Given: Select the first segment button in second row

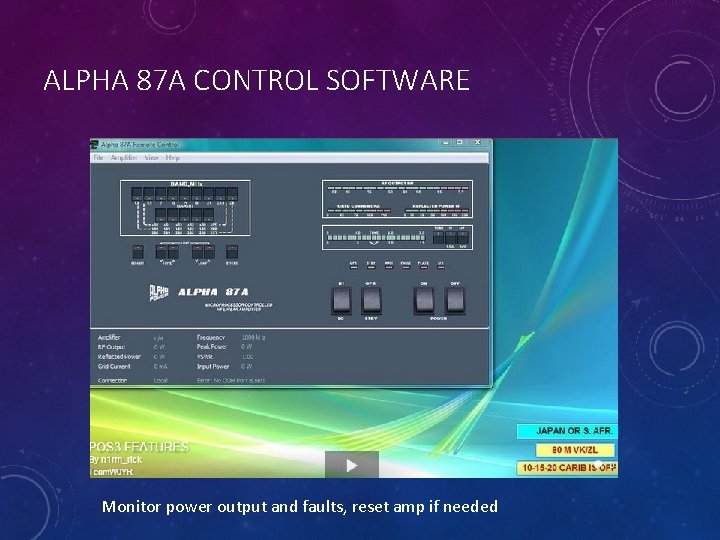Looking at the screenshot, I should click(160, 215).
